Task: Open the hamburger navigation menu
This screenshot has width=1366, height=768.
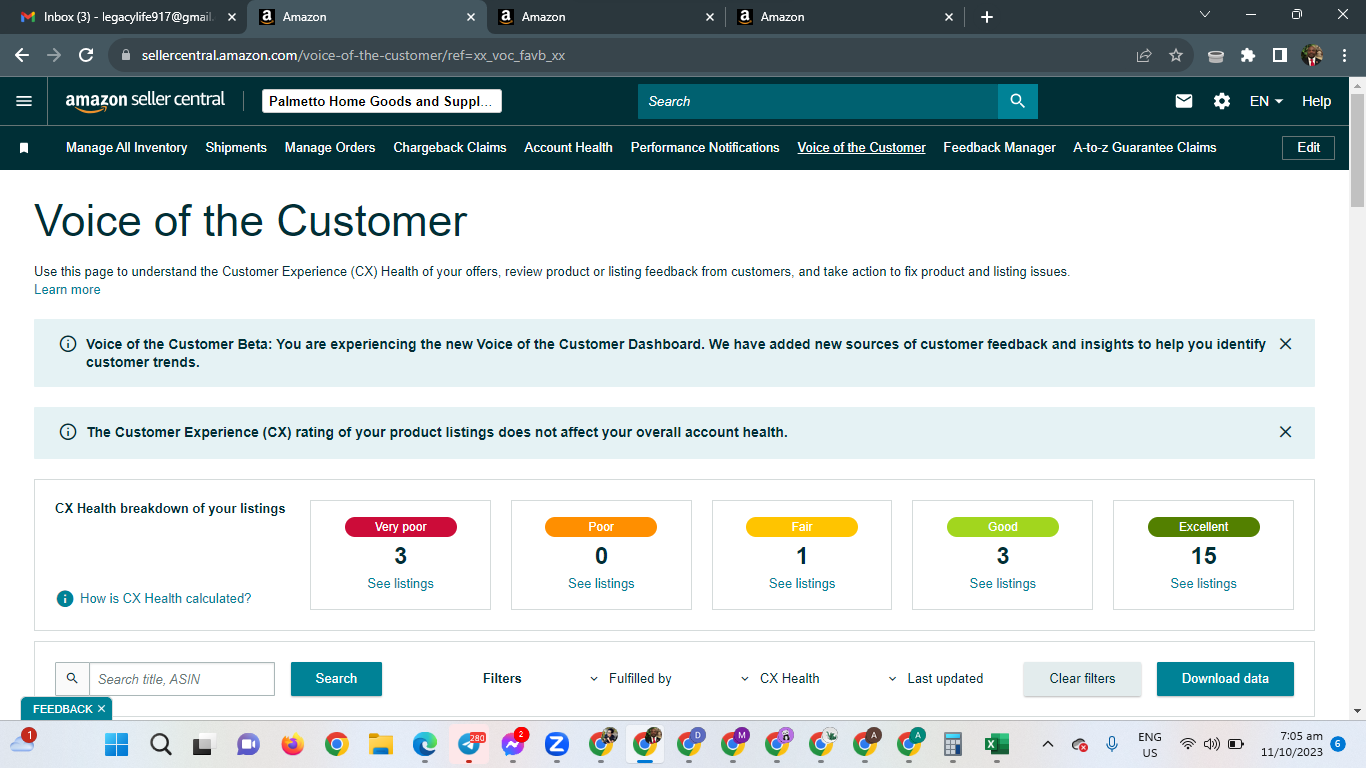Action: (24, 101)
